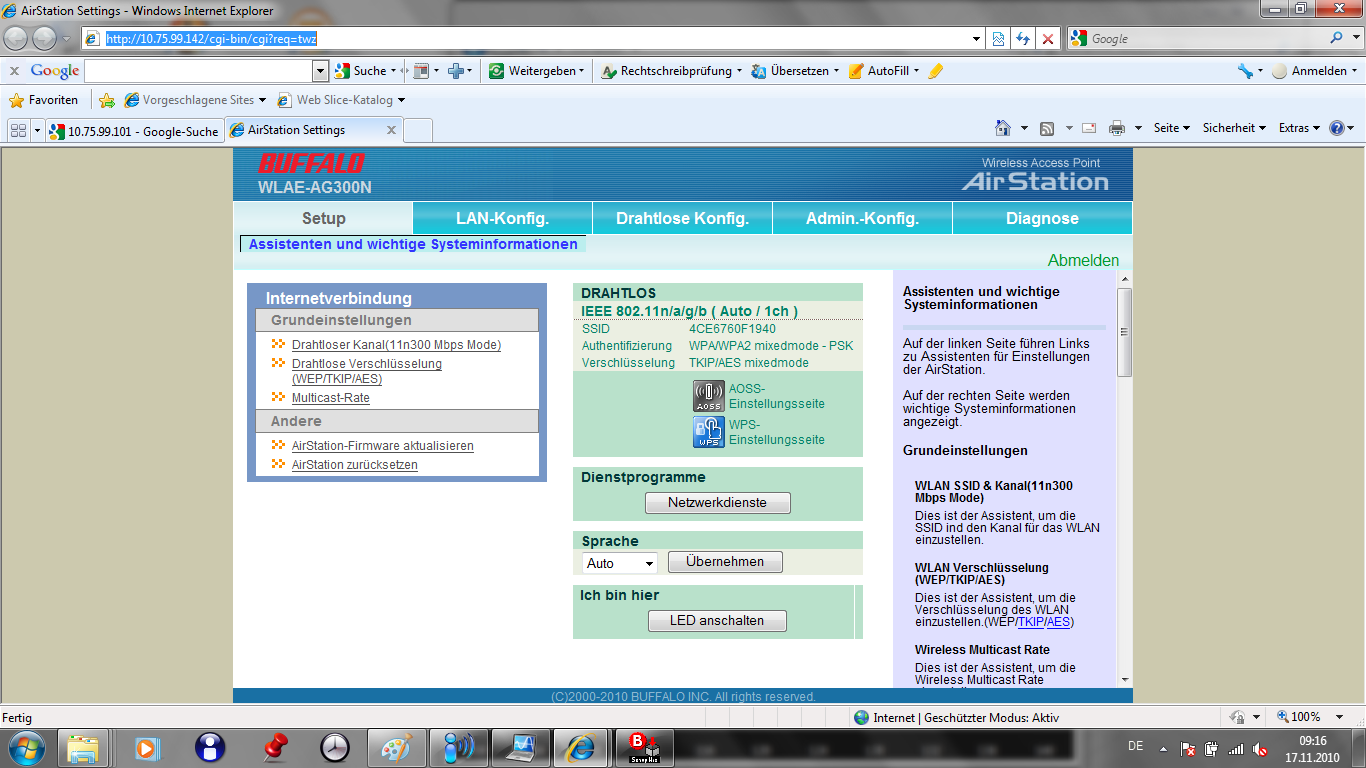Image resolution: width=1366 pixels, height=768 pixels.
Task: Click the WPS icon
Action: (709, 432)
